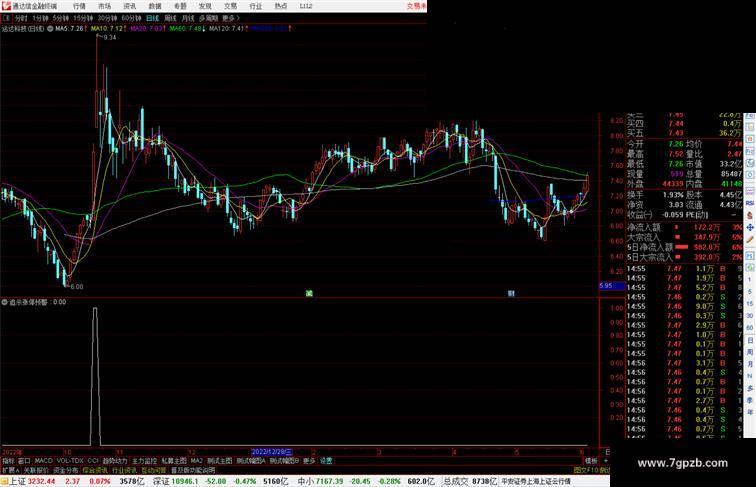The width and height of the screenshot is (756, 487).
Task: Click the 通达信 app logo icon
Action: [6, 6]
